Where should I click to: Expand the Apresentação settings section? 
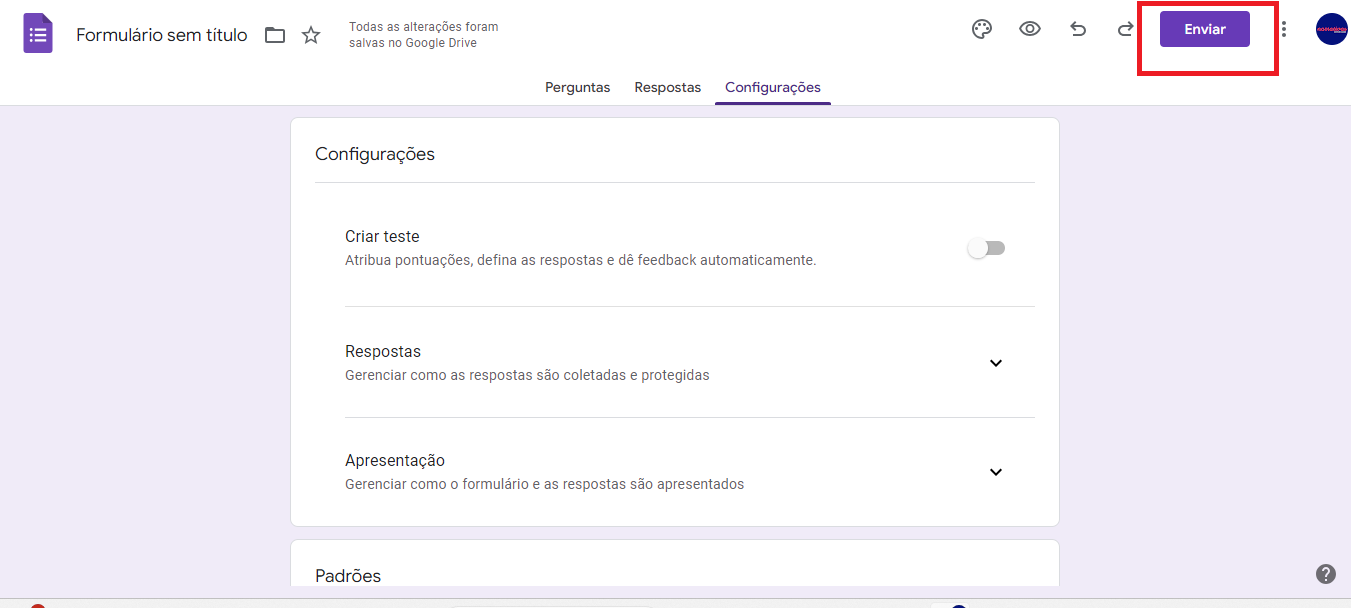(995, 471)
